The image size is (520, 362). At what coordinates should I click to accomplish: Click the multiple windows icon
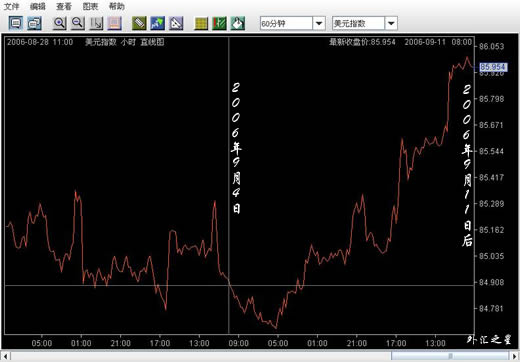click(34, 23)
